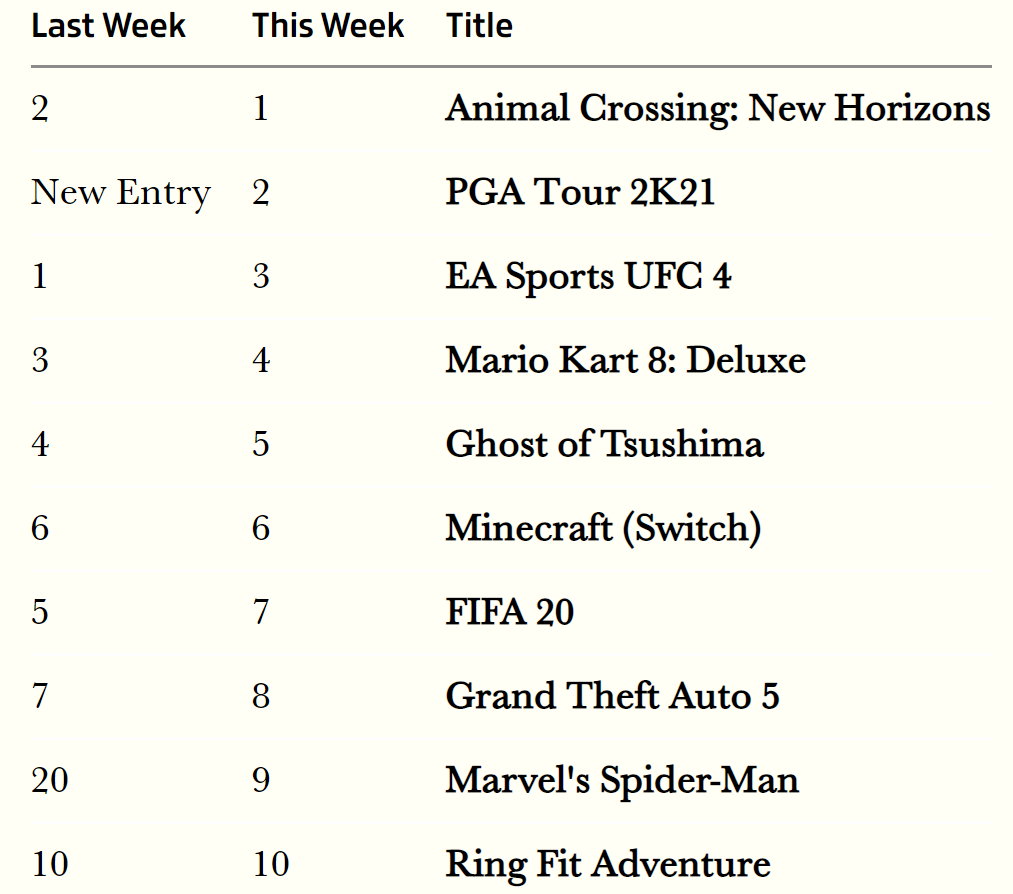Click Mario Kart 8: Deluxe title
The height and width of the screenshot is (894, 1013).
pyautogui.click(x=625, y=360)
